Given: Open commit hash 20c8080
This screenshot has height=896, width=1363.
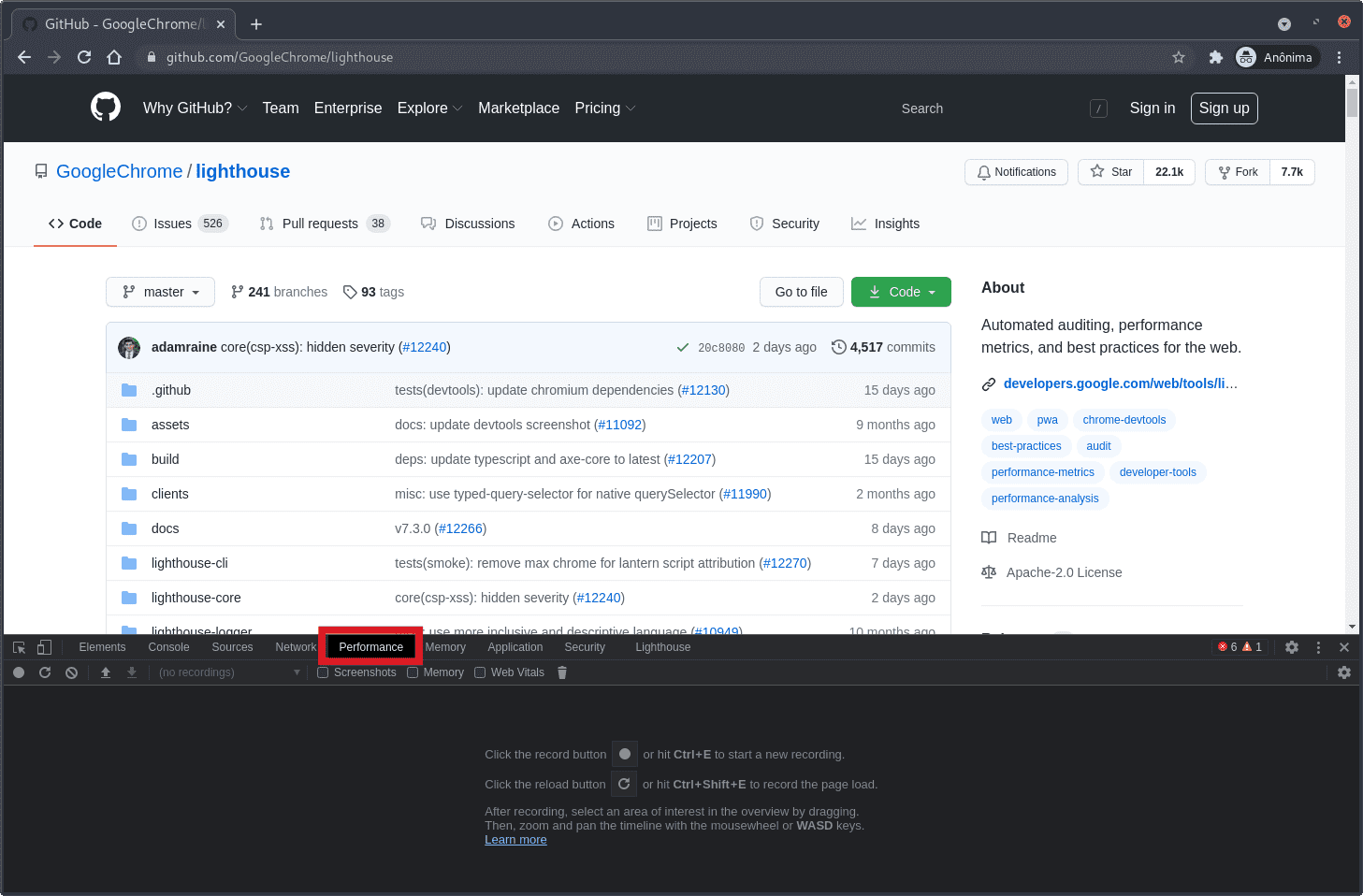Looking at the screenshot, I should pyautogui.click(x=721, y=348).
